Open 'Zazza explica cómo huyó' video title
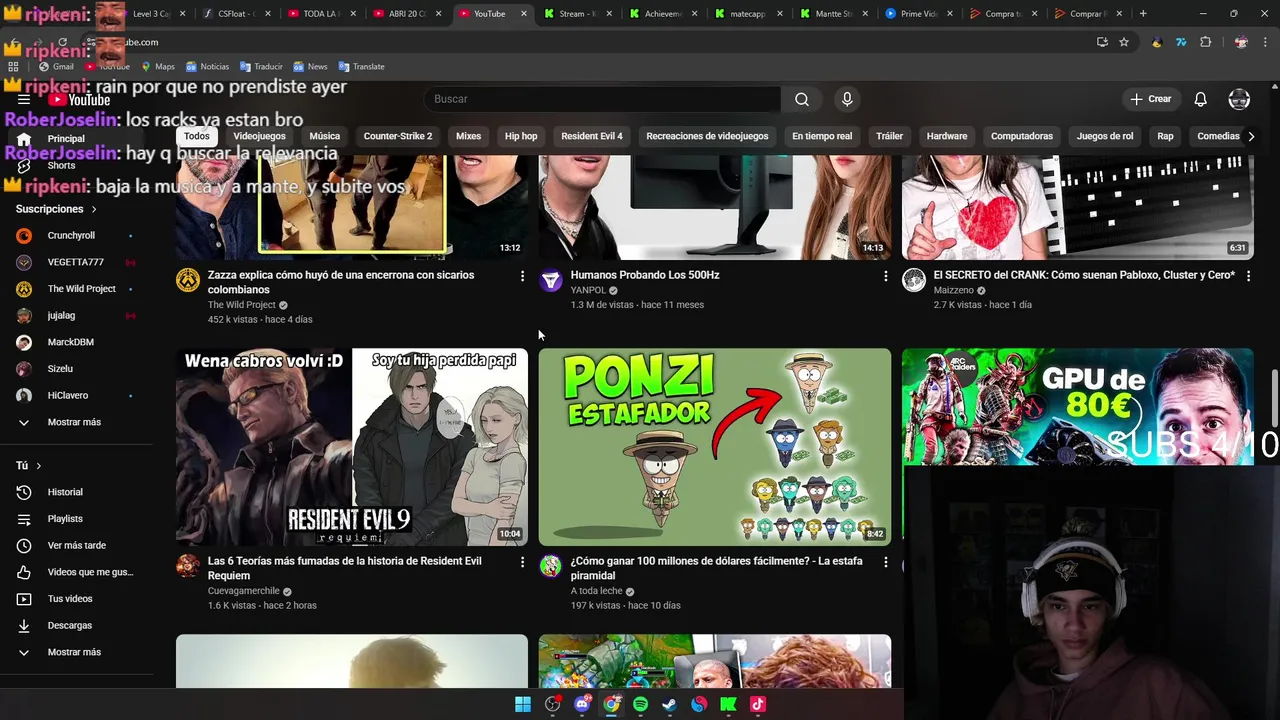The image size is (1280, 720). pos(341,282)
